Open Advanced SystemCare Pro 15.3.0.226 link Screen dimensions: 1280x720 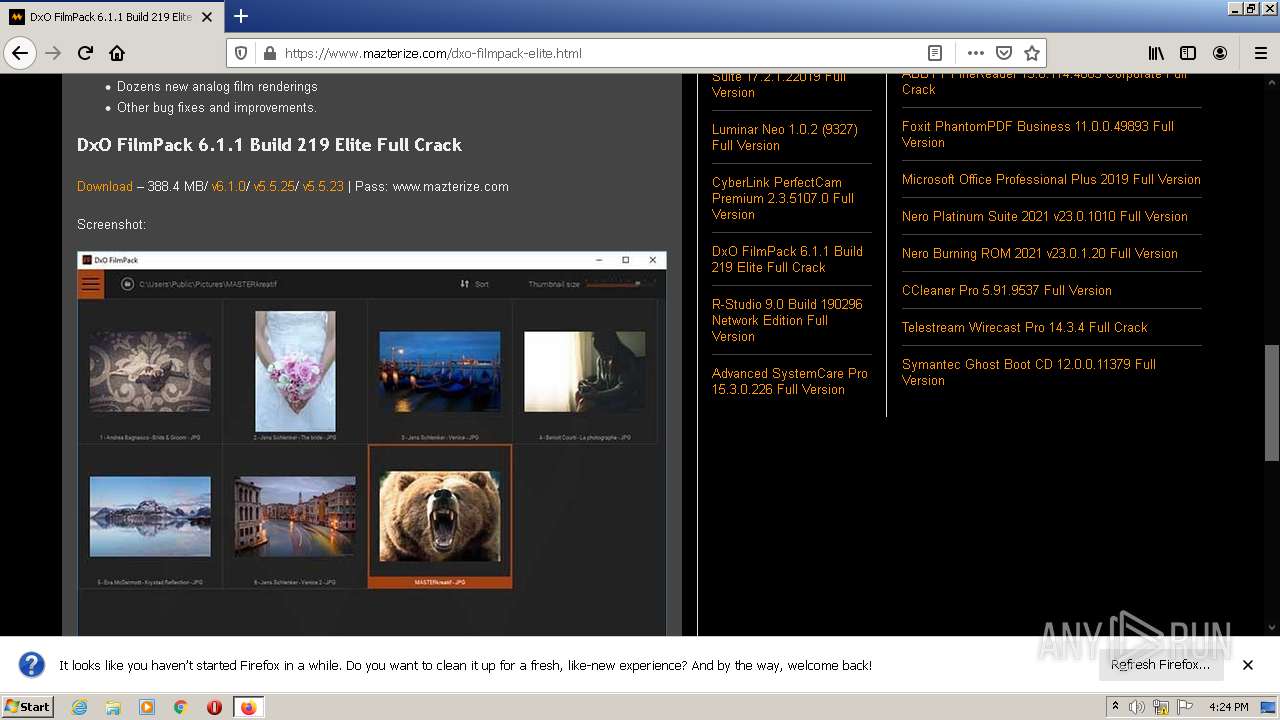point(790,381)
